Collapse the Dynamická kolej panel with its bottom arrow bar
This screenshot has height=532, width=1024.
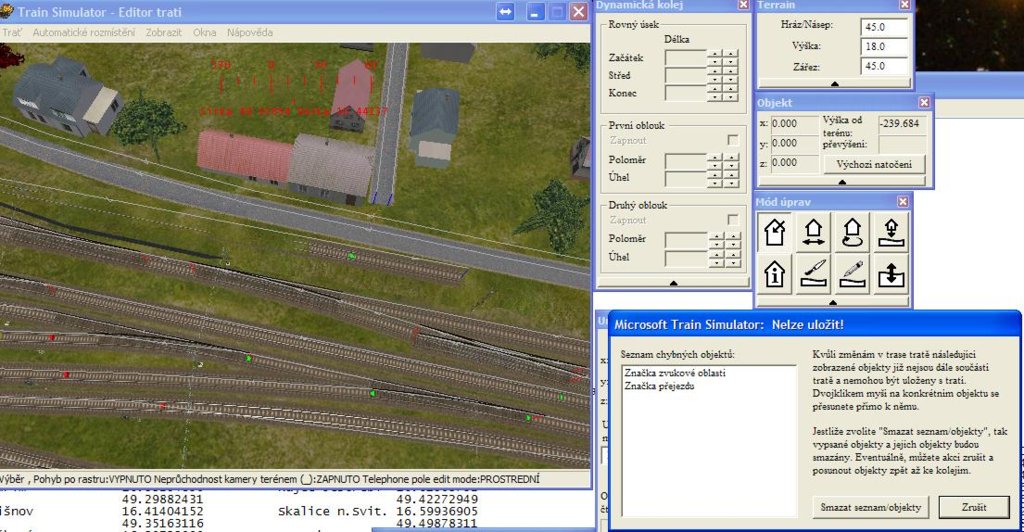[x=673, y=283]
